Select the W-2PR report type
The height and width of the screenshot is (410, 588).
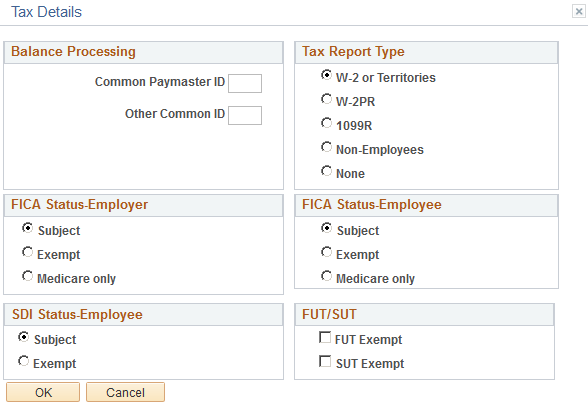pos(327,99)
